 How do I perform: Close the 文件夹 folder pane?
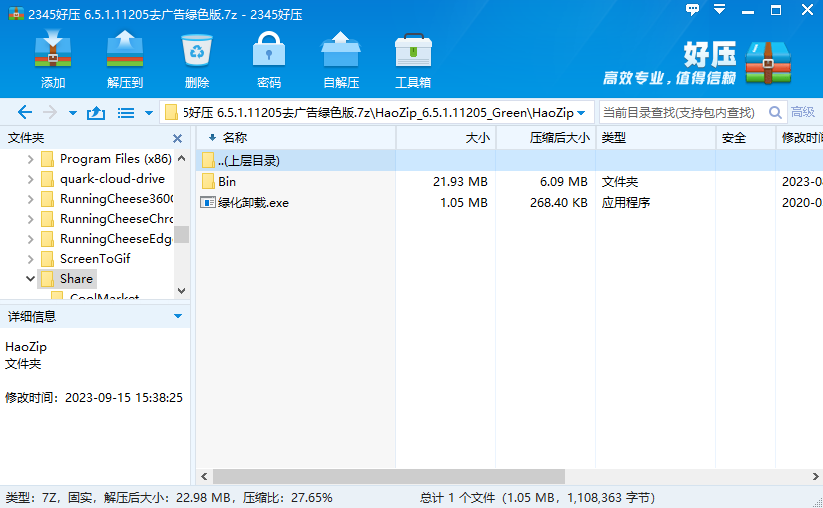(x=177, y=139)
